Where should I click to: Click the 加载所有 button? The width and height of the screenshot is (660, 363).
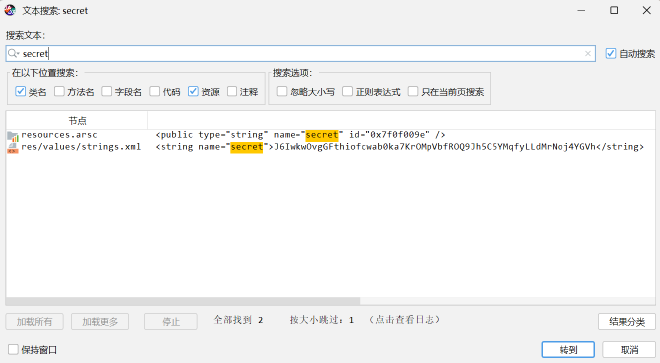35,322
